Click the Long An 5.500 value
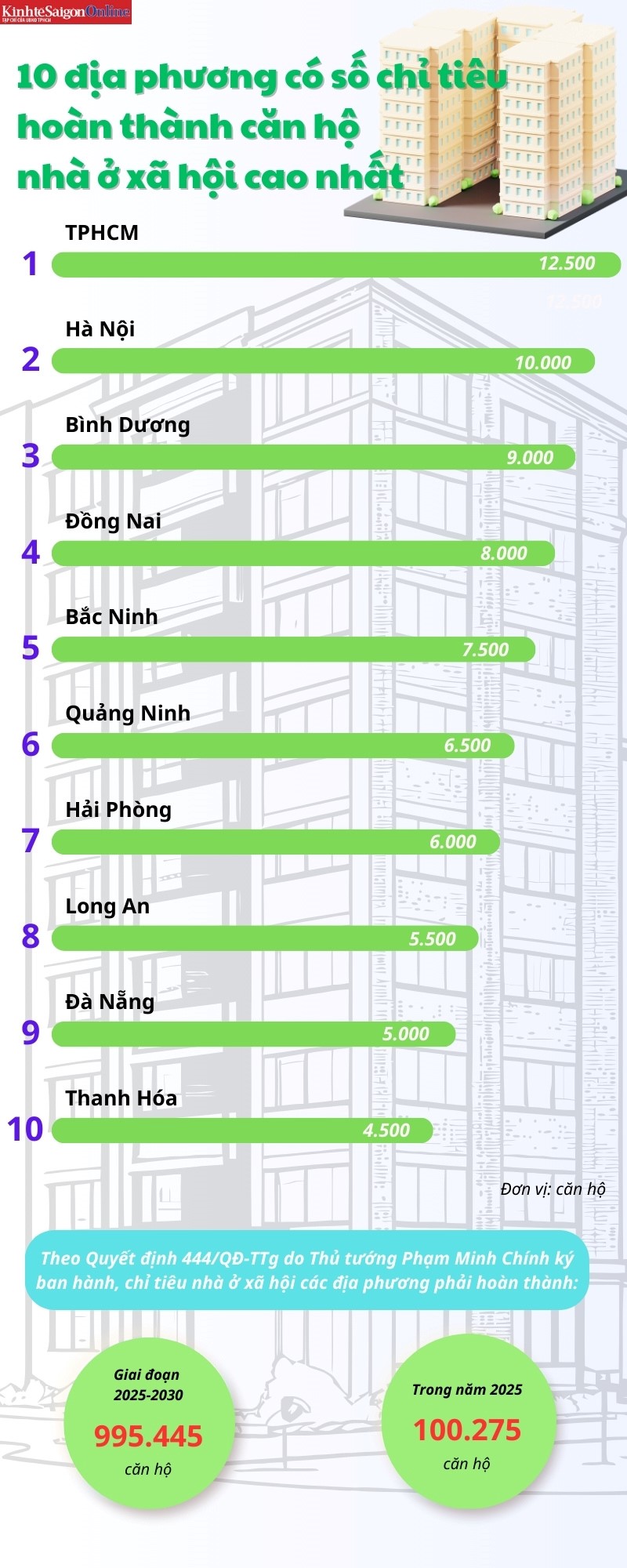 coord(433,938)
